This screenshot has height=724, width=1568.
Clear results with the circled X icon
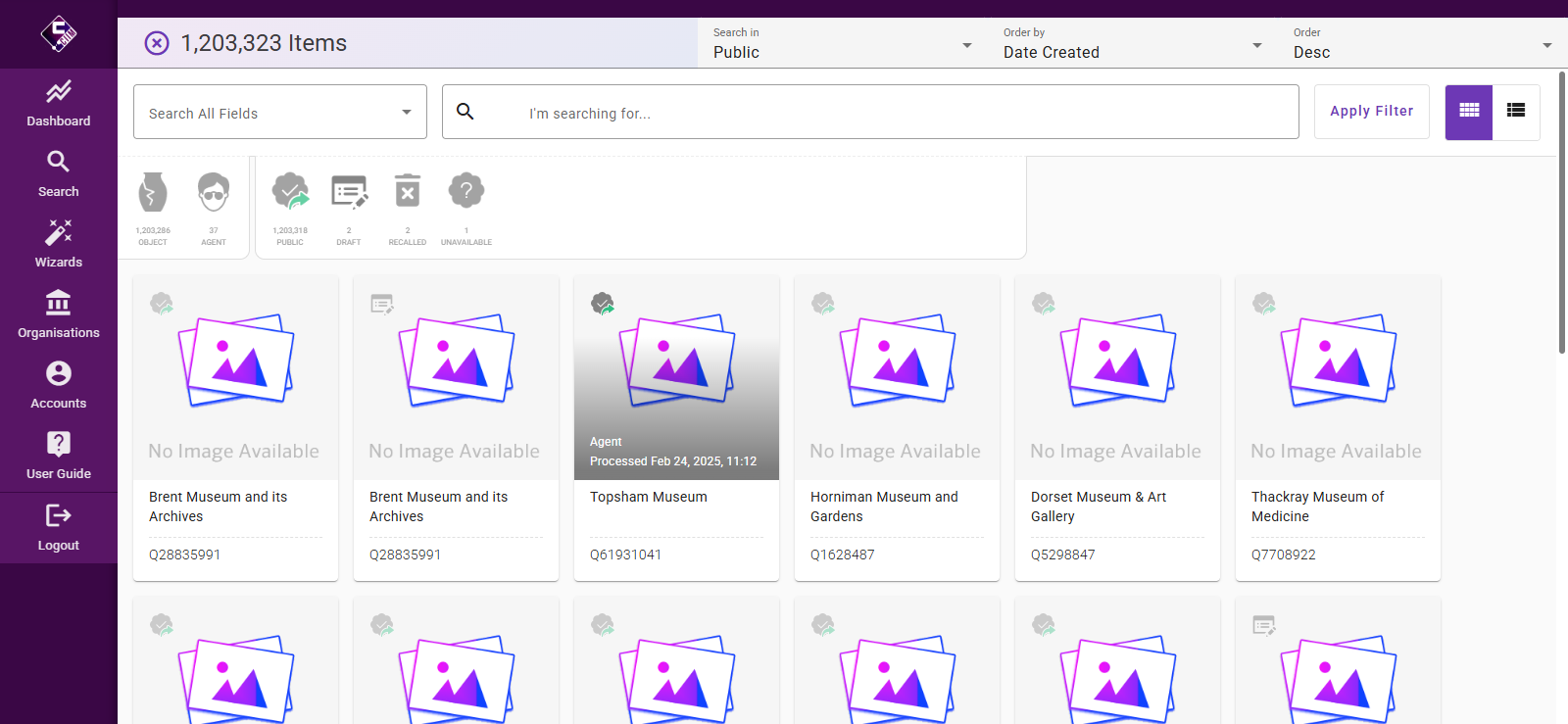[157, 43]
